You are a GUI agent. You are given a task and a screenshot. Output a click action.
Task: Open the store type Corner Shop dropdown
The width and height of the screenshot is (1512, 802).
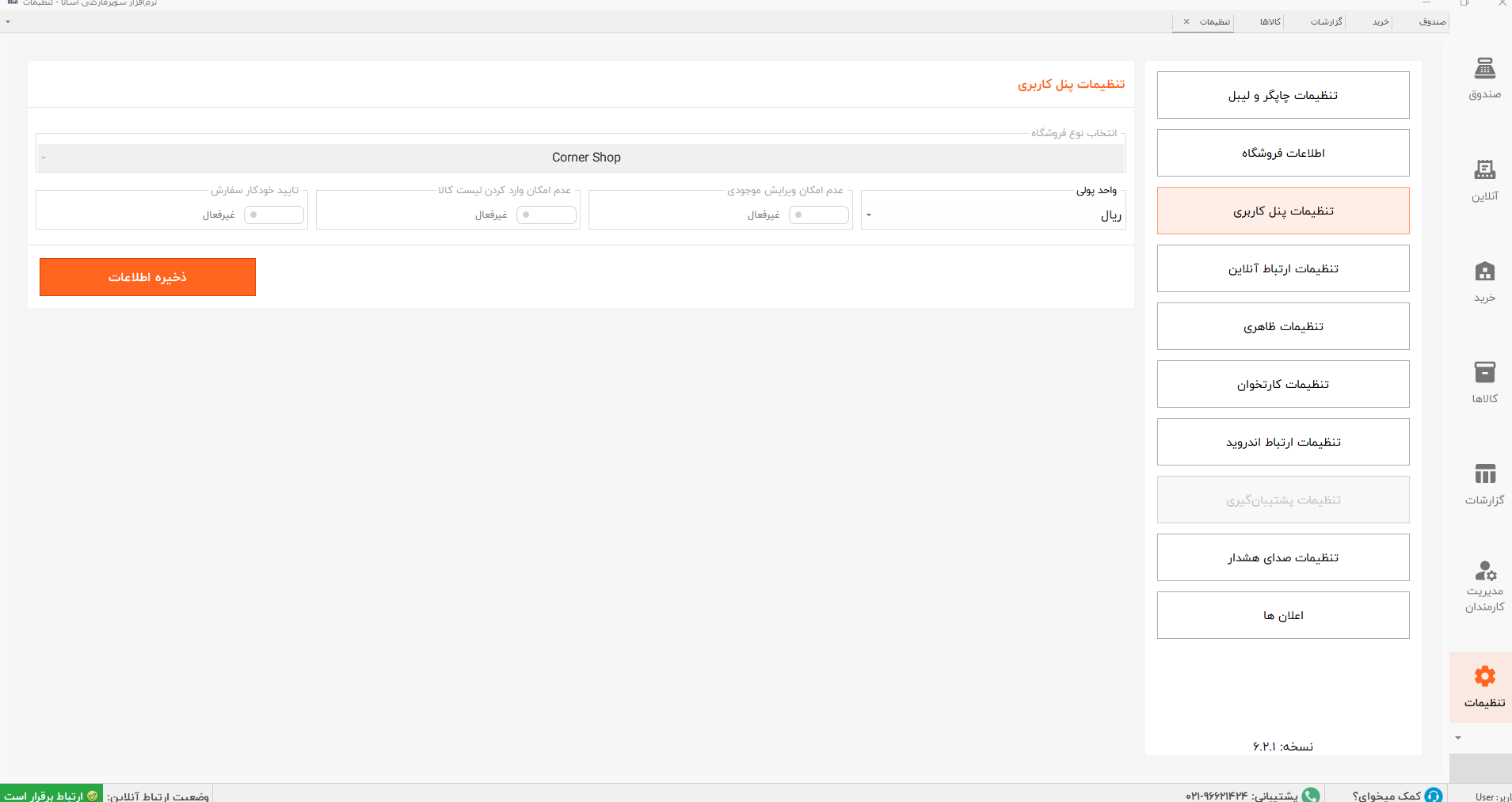pos(581,158)
